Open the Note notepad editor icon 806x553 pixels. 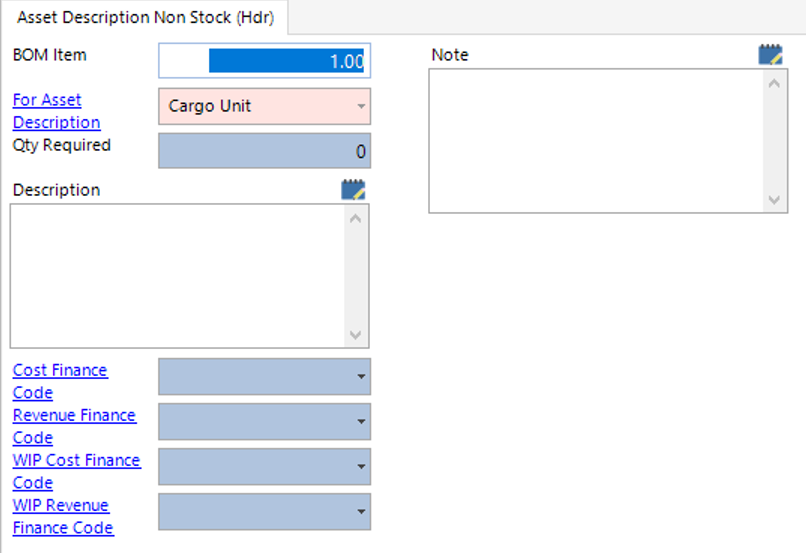coord(770,55)
